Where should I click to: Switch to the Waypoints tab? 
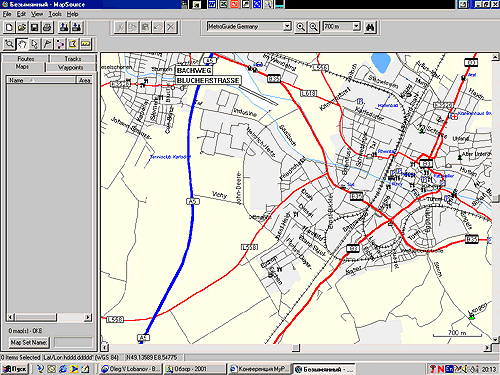click(x=71, y=67)
